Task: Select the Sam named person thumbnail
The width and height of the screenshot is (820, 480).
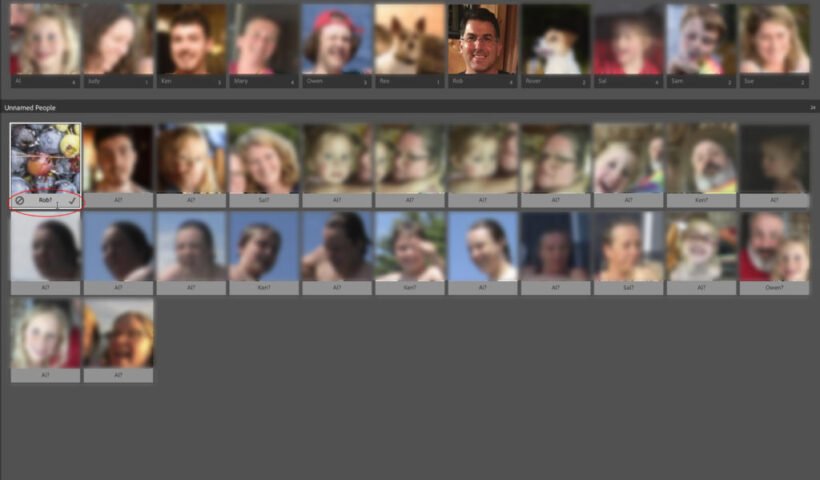Action: coord(702,40)
